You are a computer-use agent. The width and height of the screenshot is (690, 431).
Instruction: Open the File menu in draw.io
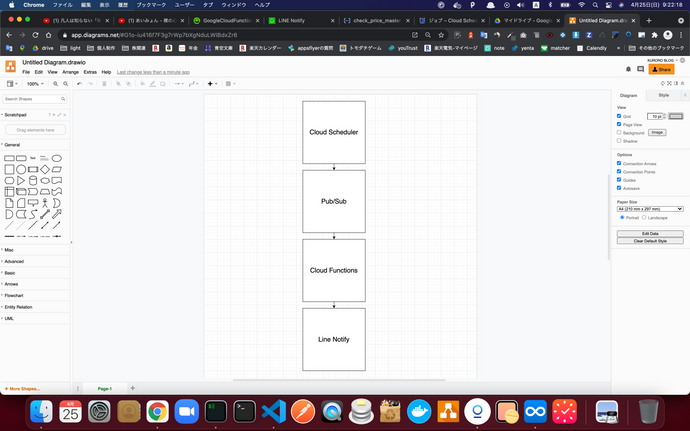[26, 72]
